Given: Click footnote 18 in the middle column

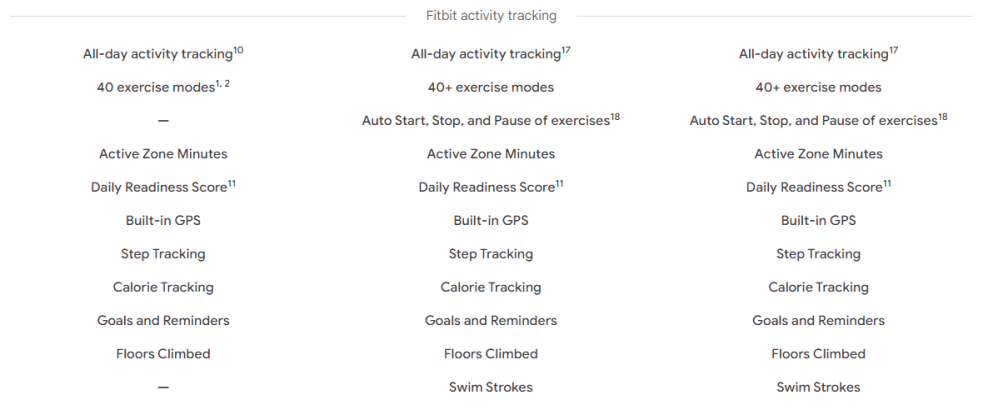Looking at the screenshot, I should 615,117.
